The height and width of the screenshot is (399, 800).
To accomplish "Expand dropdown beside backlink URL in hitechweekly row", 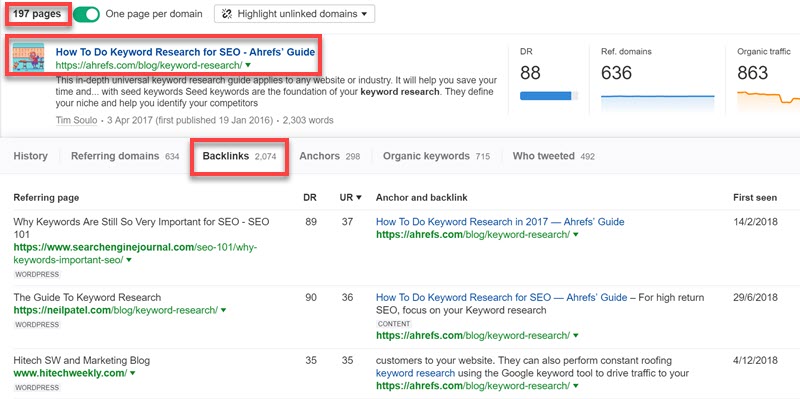I will click(x=576, y=386).
